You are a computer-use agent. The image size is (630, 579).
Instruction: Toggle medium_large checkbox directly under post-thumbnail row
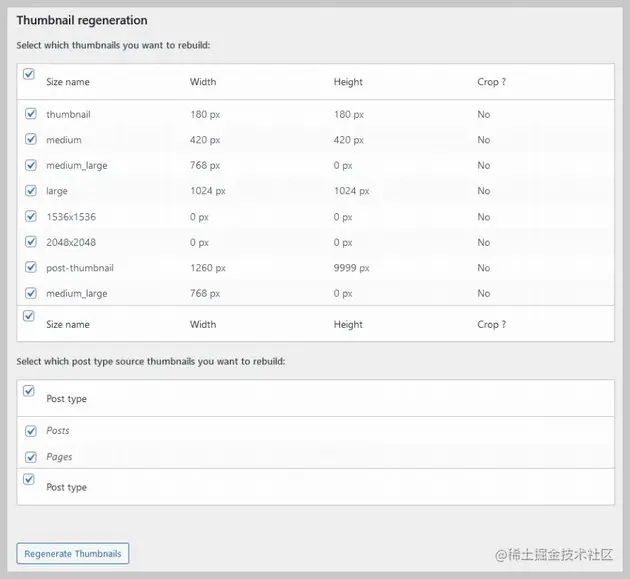(x=31, y=293)
